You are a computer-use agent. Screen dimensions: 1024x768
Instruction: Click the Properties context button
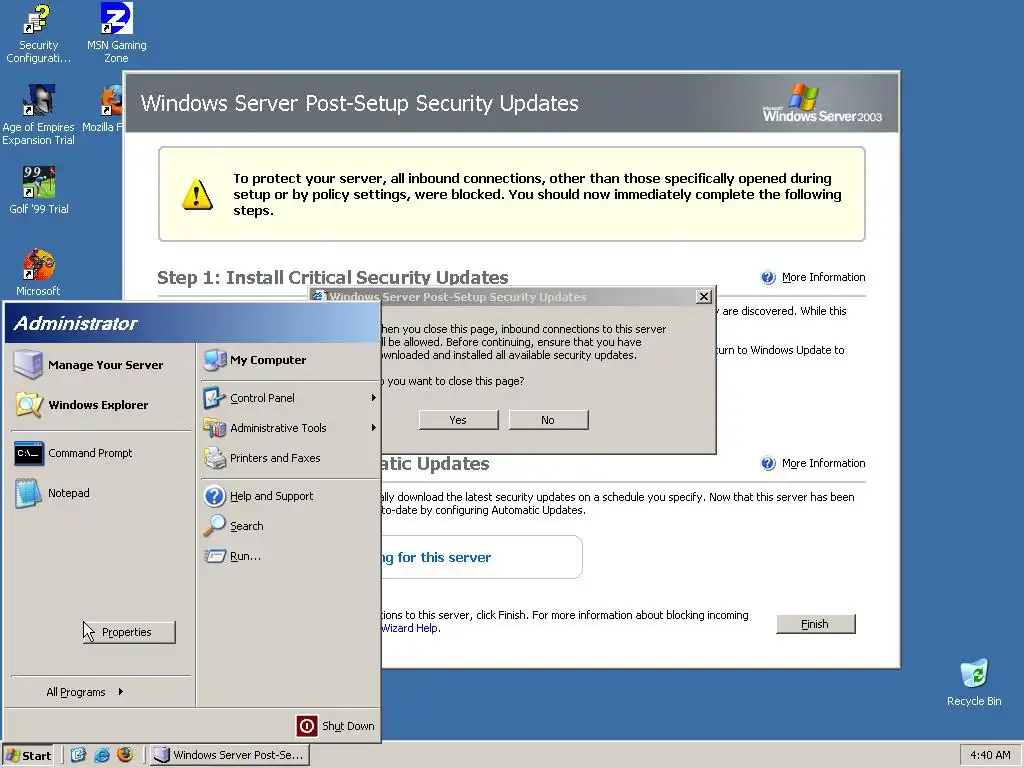point(129,632)
